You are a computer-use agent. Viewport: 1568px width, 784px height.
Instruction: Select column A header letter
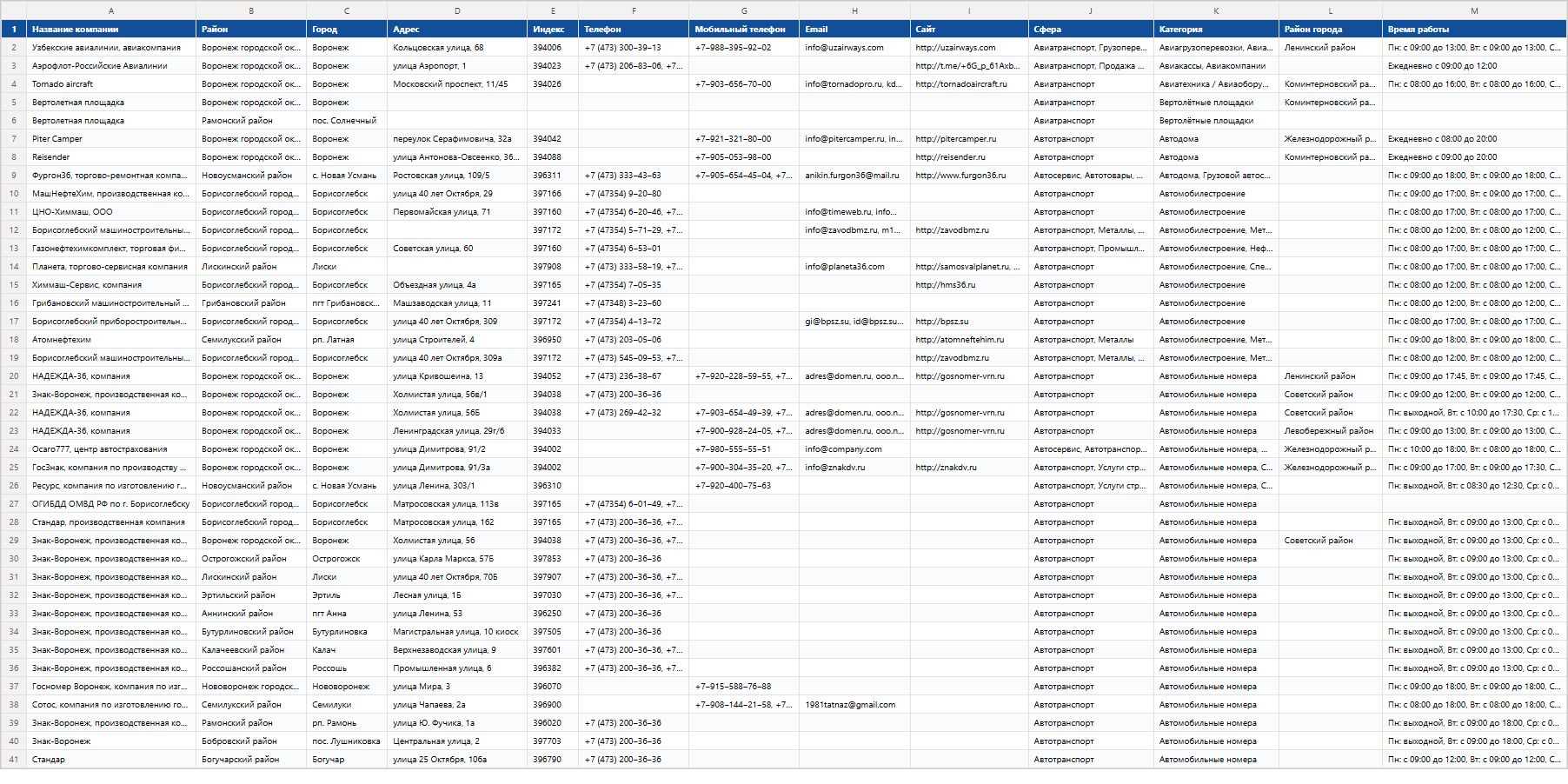coord(111,10)
